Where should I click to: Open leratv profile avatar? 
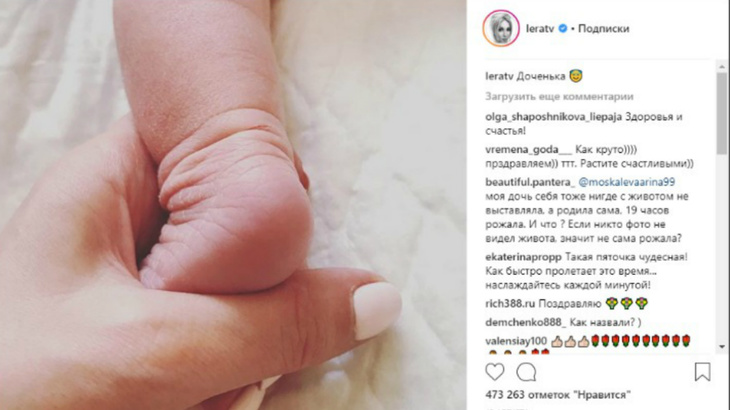(501, 28)
